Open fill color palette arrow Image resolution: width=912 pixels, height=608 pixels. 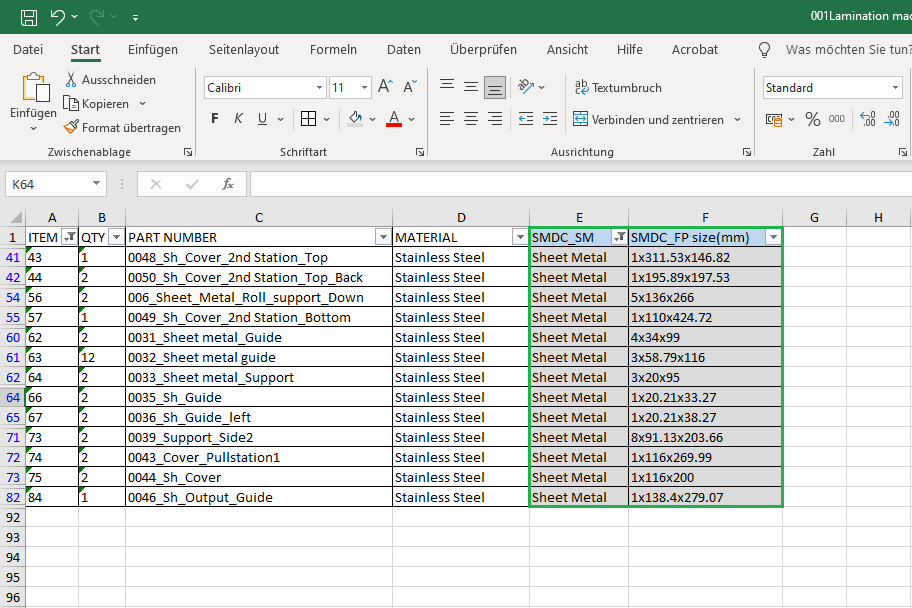tap(372, 119)
